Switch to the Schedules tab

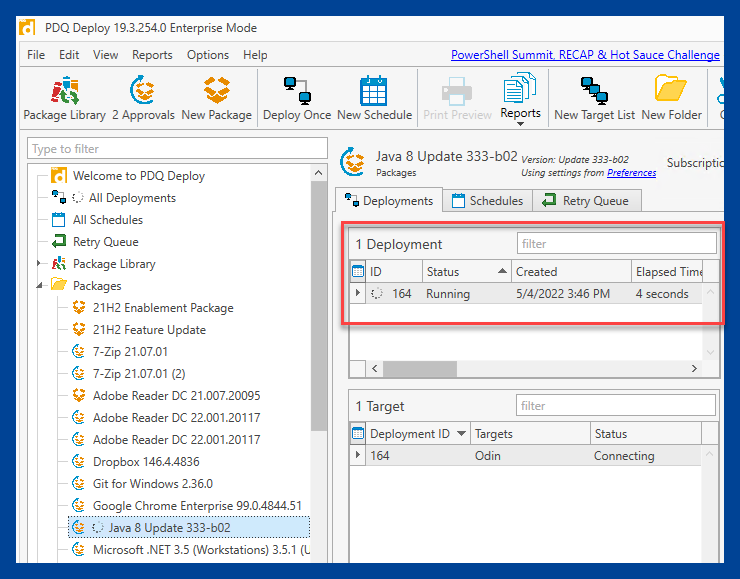488,201
